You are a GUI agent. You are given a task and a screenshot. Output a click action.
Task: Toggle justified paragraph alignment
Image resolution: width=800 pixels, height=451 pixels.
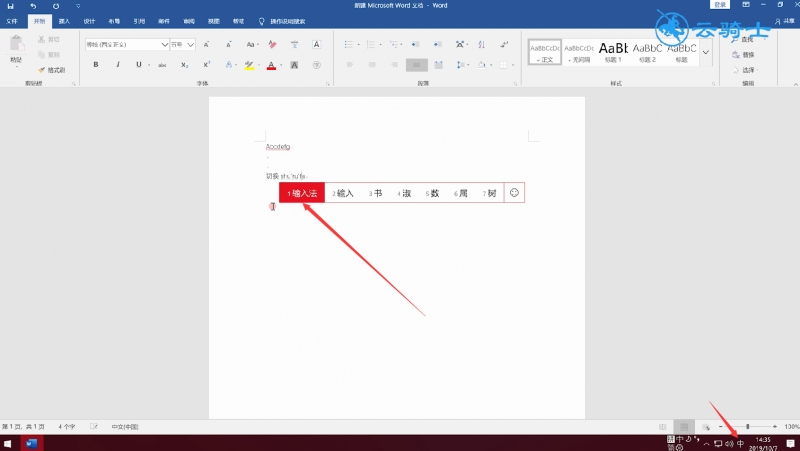click(416, 65)
